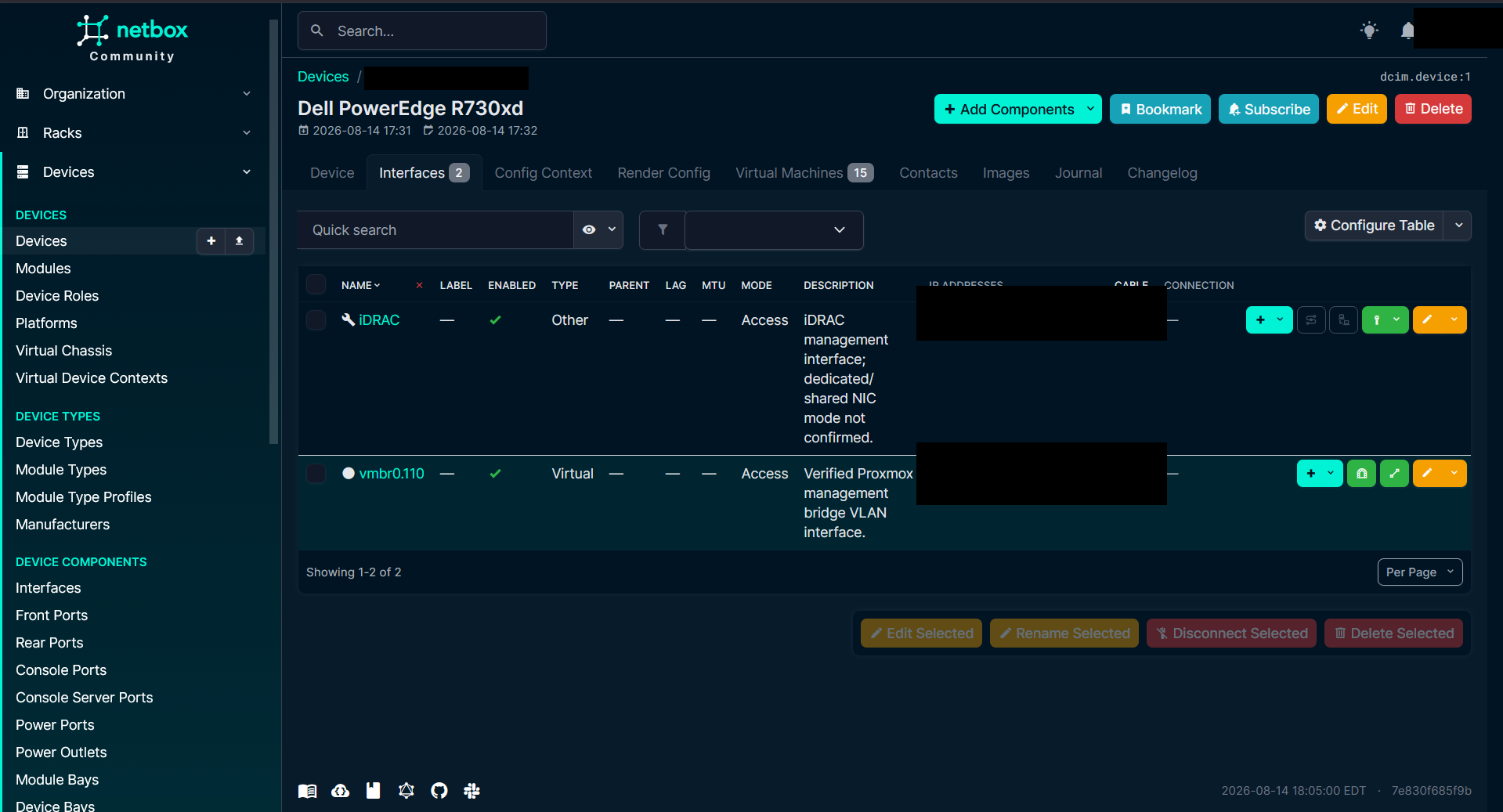The width and height of the screenshot is (1503, 812).
Task: Check the vmbr0.110 row checkbox
Action: pos(316,473)
